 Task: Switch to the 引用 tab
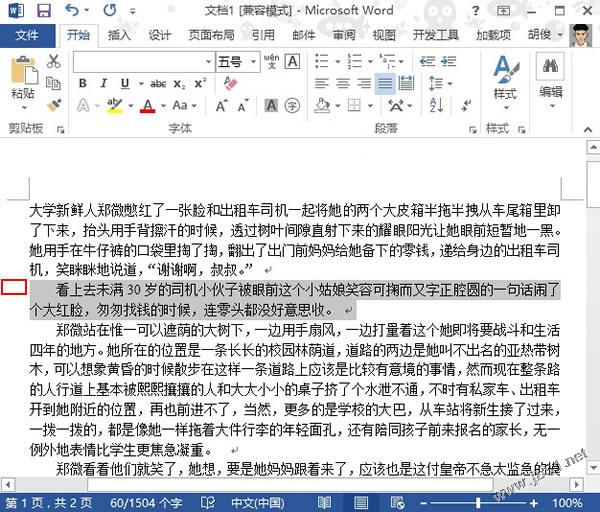[x=263, y=35]
